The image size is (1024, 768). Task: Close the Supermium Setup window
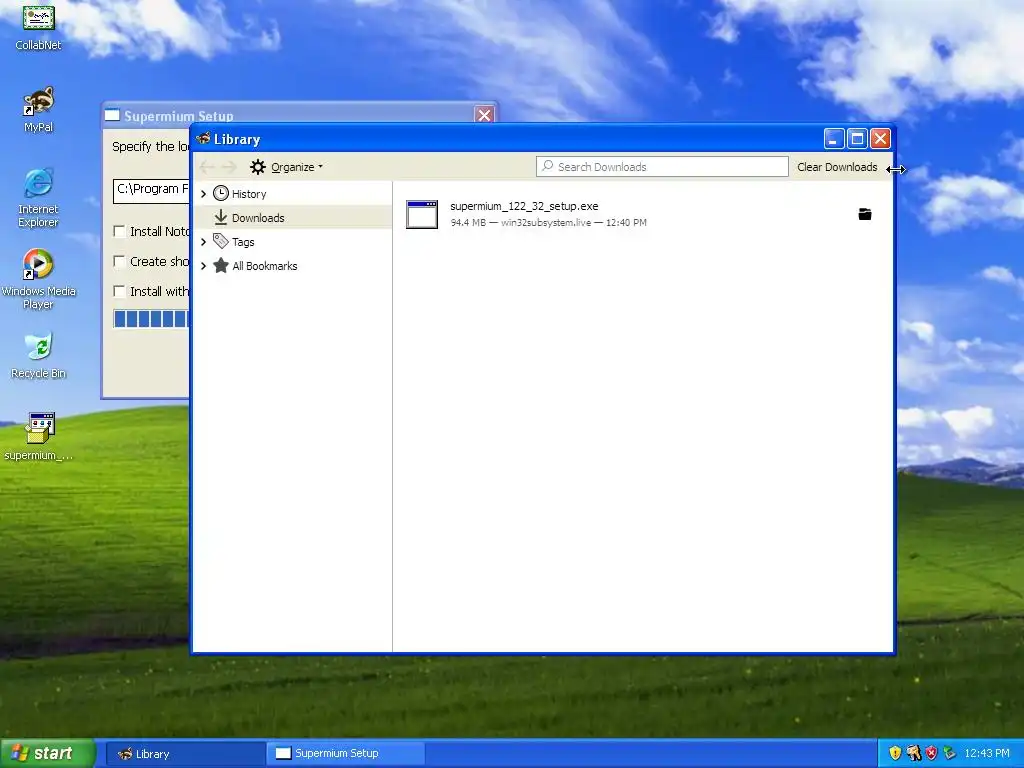[x=484, y=116]
